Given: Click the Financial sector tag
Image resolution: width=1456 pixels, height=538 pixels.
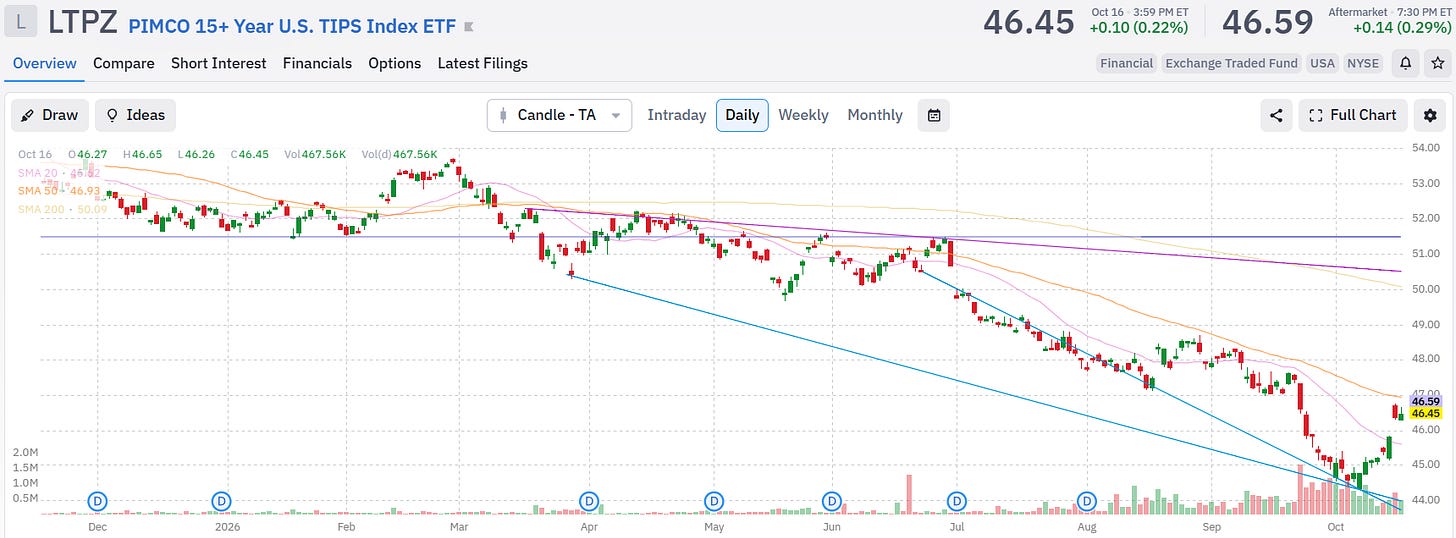Looking at the screenshot, I should pos(1127,63).
